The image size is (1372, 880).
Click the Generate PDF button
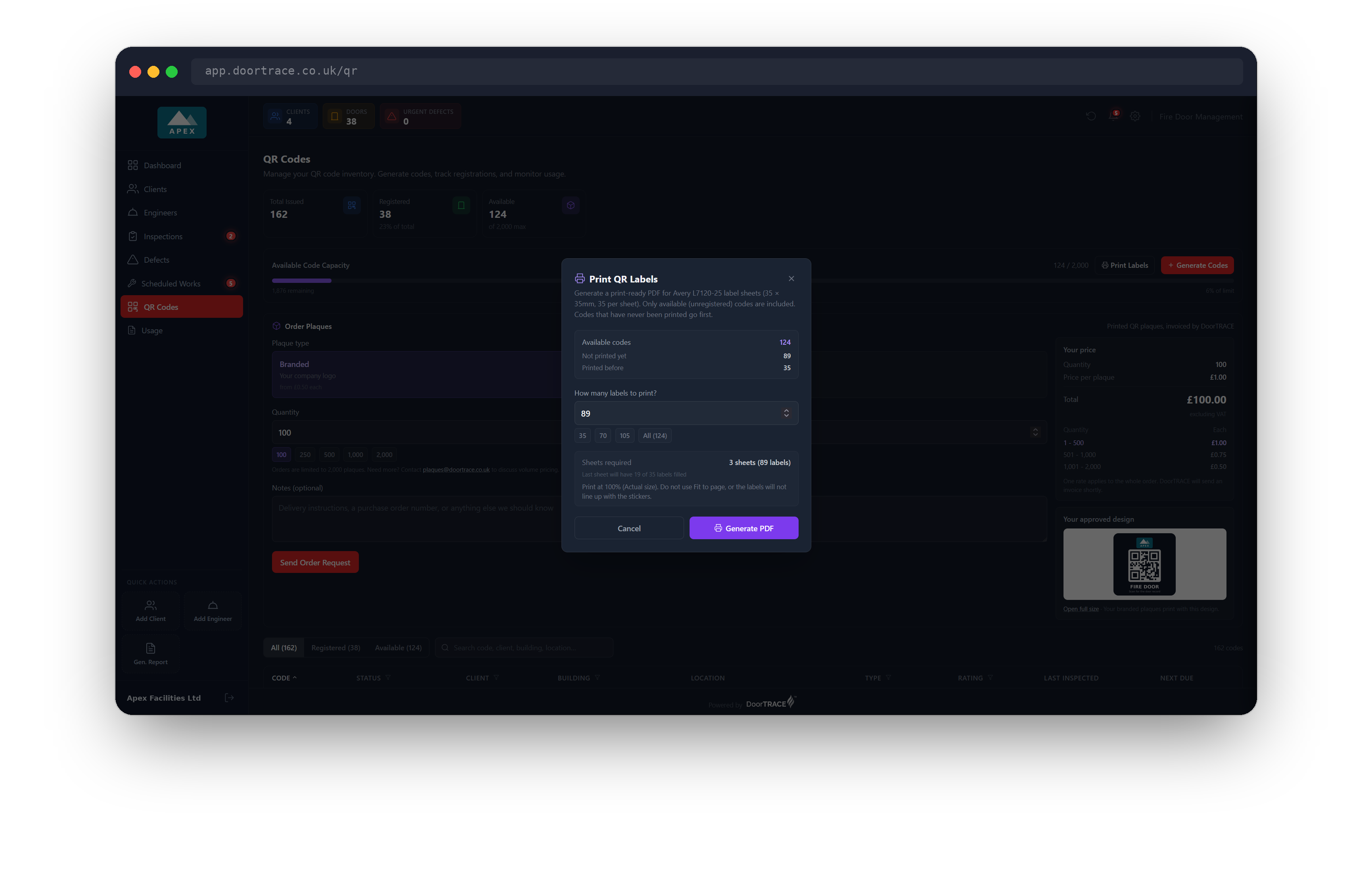[x=743, y=528]
